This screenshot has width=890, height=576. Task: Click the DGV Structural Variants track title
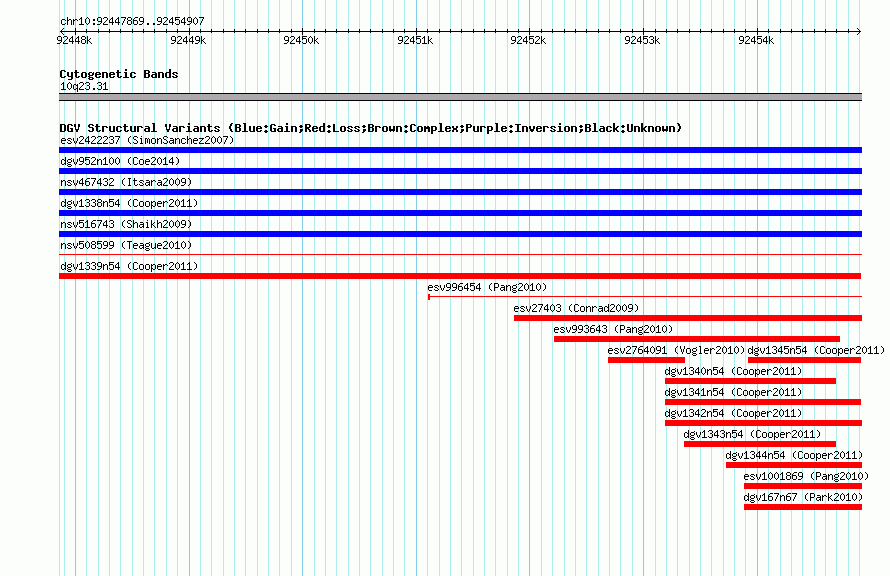click(x=371, y=128)
